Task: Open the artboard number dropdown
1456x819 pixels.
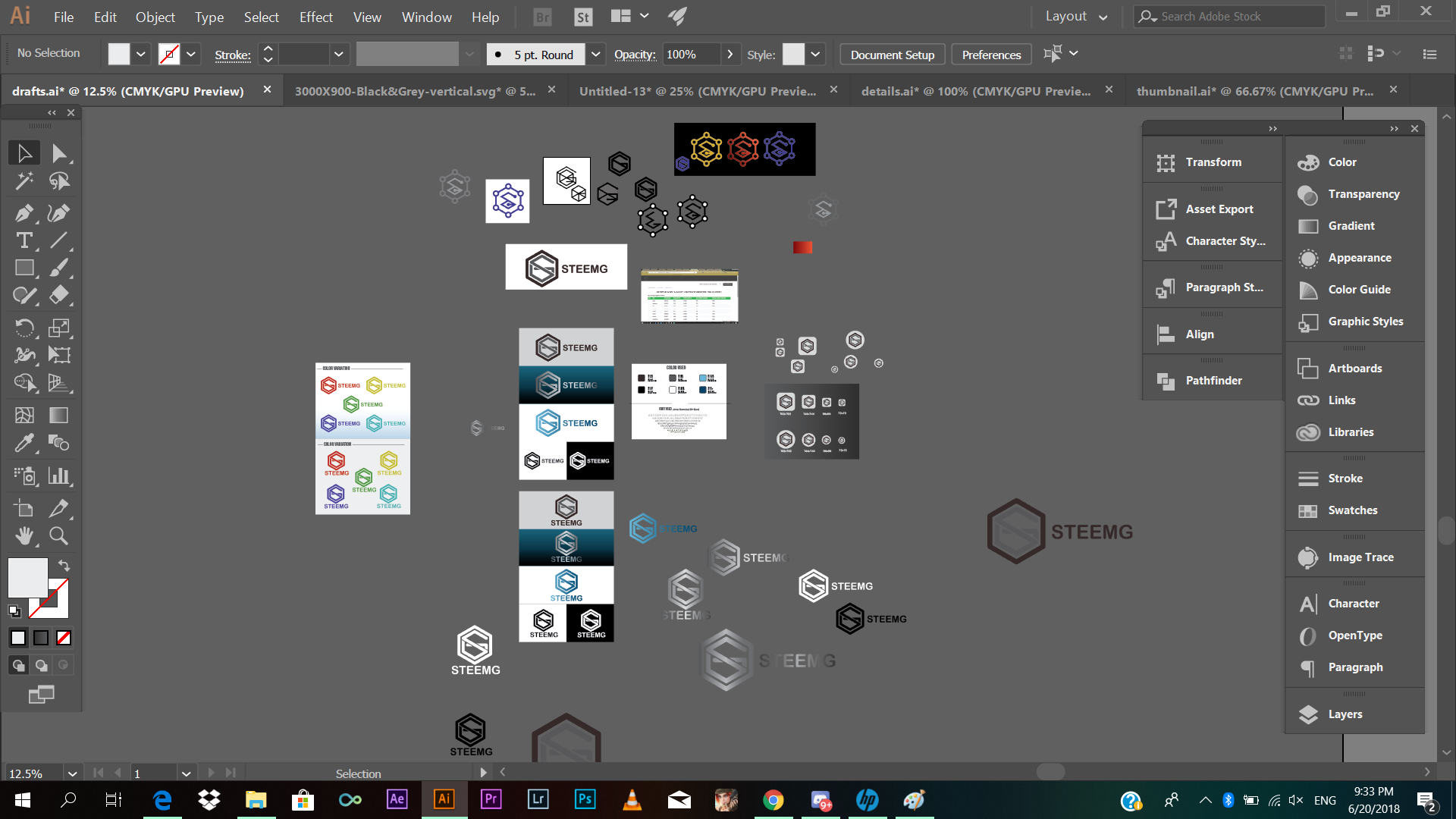Action: click(x=186, y=773)
